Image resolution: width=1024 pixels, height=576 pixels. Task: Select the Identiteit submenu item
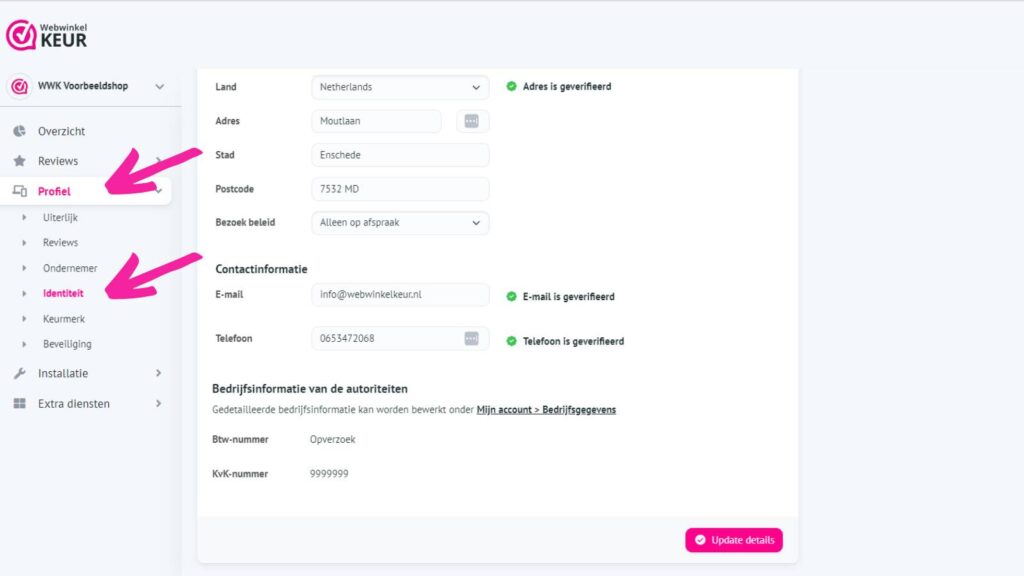coord(63,294)
